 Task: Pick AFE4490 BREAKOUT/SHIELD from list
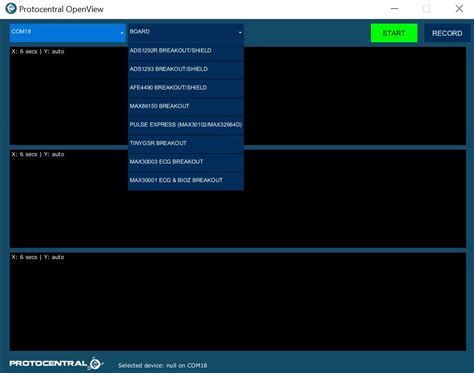tap(186, 88)
